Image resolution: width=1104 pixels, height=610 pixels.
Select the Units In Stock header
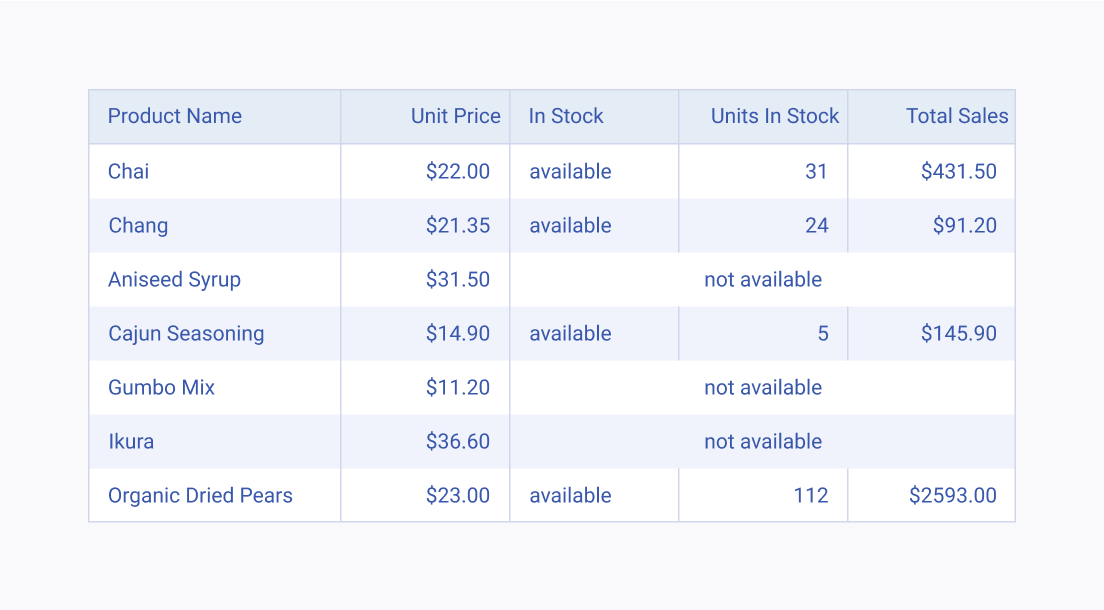[x=763, y=117]
